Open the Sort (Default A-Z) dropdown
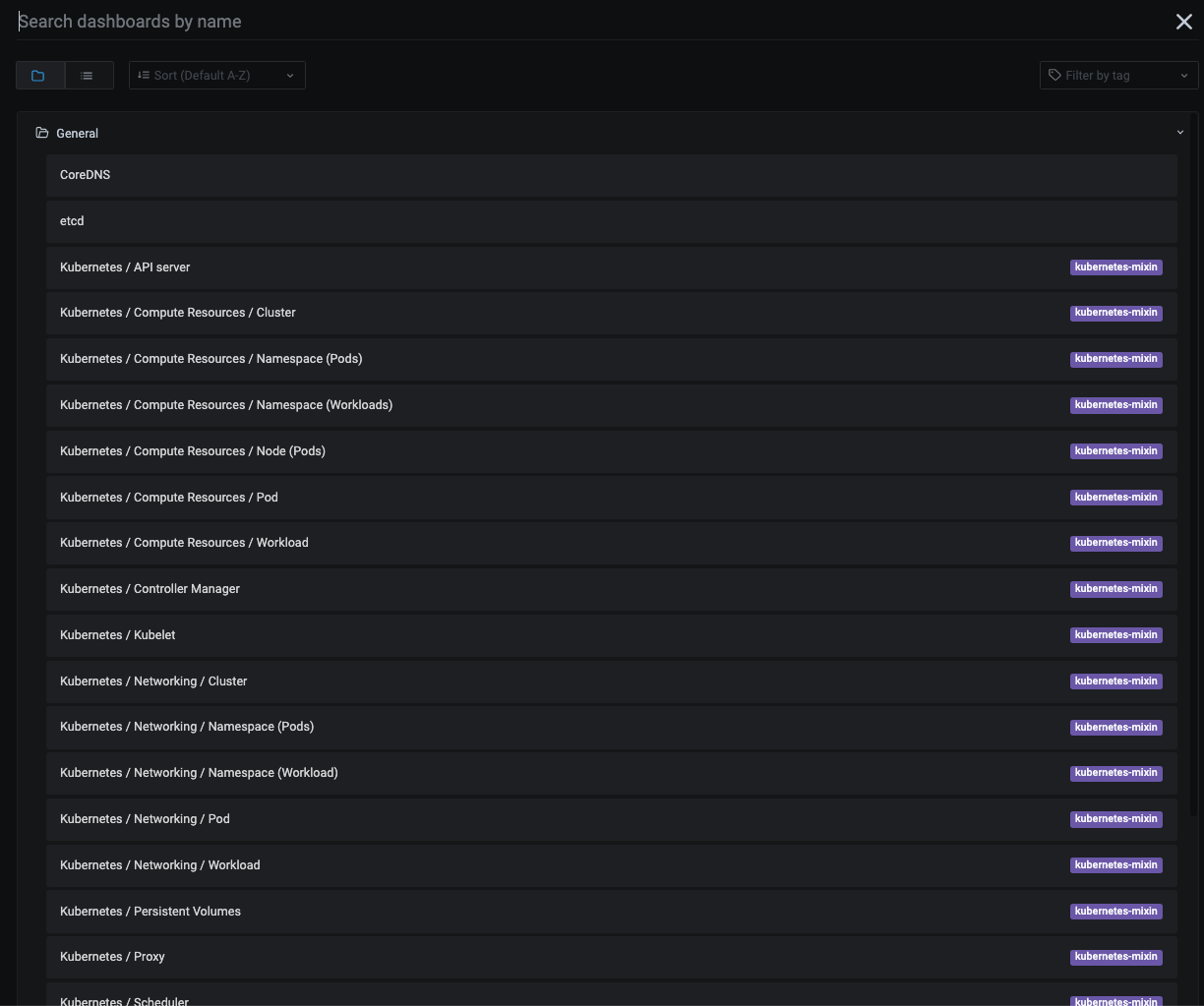This screenshot has width=1204, height=1006. (x=216, y=76)
